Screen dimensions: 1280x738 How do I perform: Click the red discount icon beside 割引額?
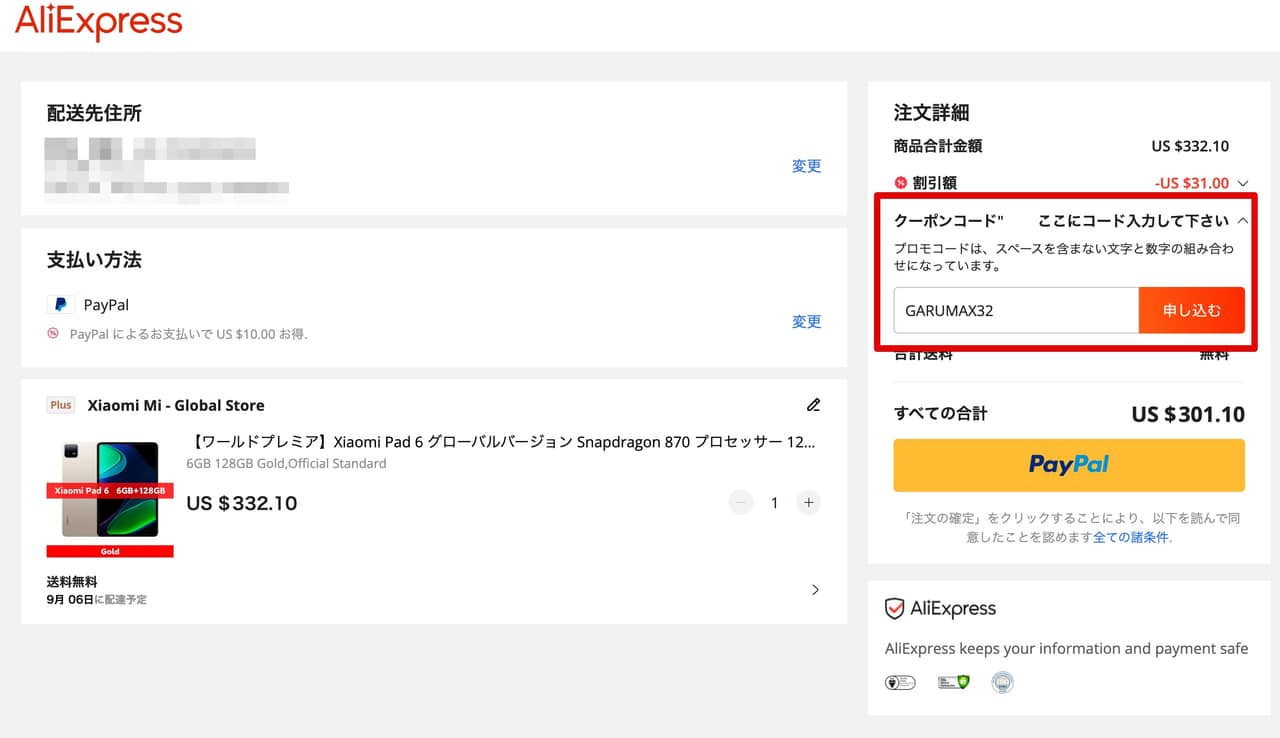[900, 183]
